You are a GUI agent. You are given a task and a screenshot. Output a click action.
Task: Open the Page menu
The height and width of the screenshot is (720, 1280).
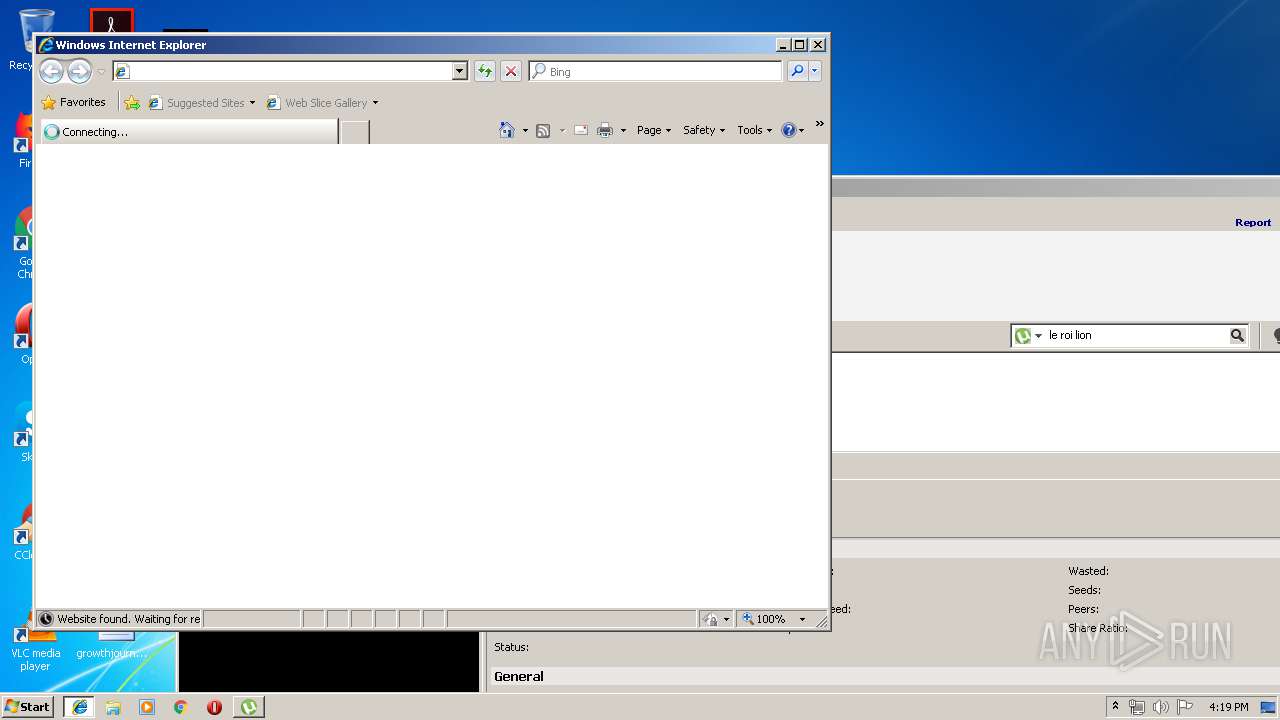pyautogui.click(x=654, y=130)
